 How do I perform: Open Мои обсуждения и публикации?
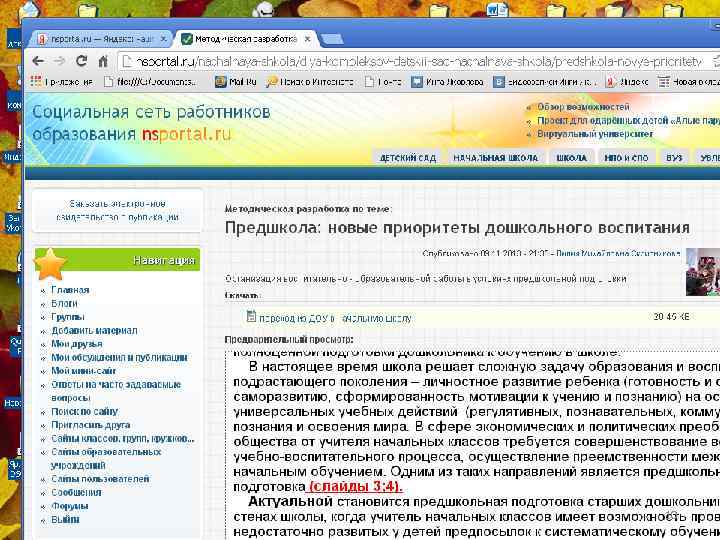(x=119, y=357)
